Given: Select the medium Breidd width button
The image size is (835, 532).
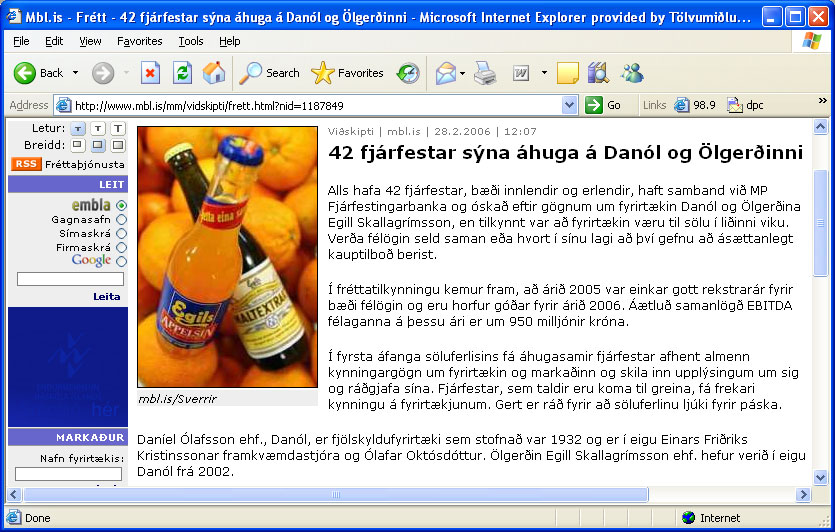Looking at the screenshot, I should [98, 145].
